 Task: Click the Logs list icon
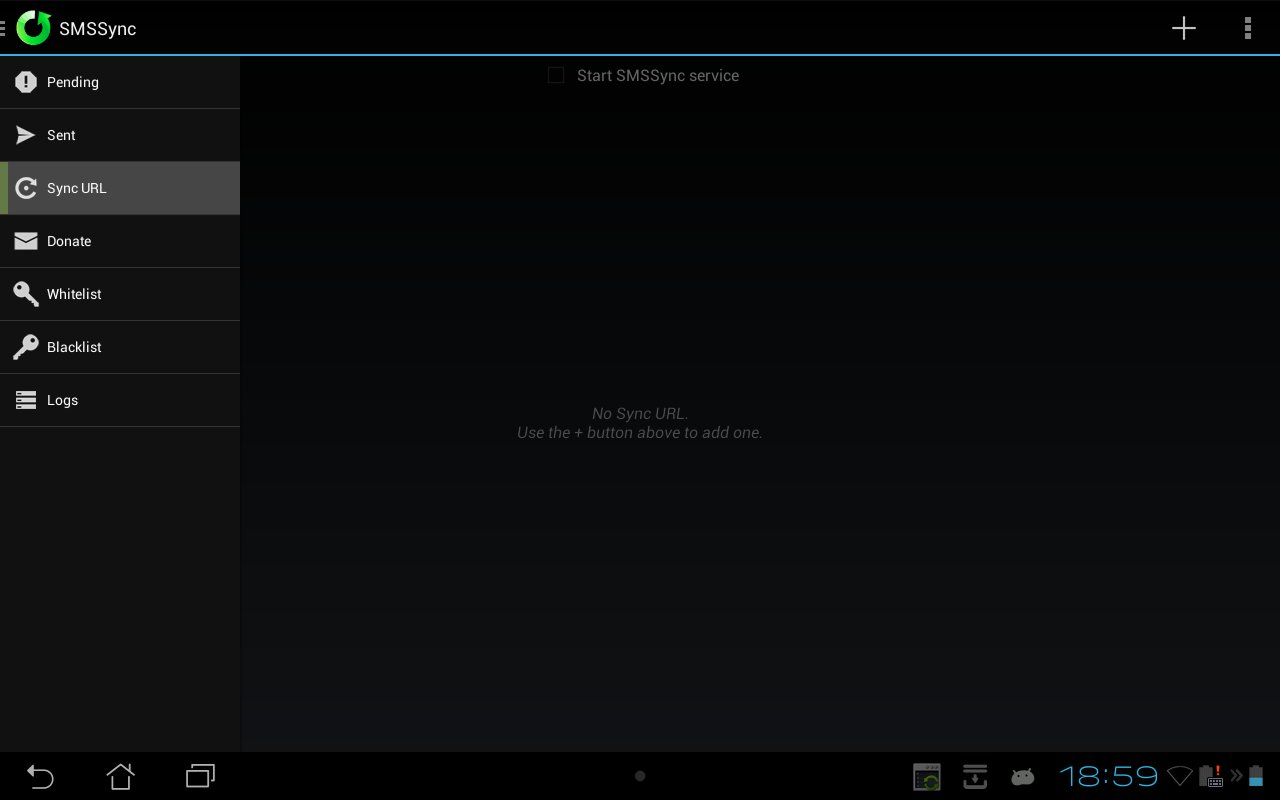(26, 400)
